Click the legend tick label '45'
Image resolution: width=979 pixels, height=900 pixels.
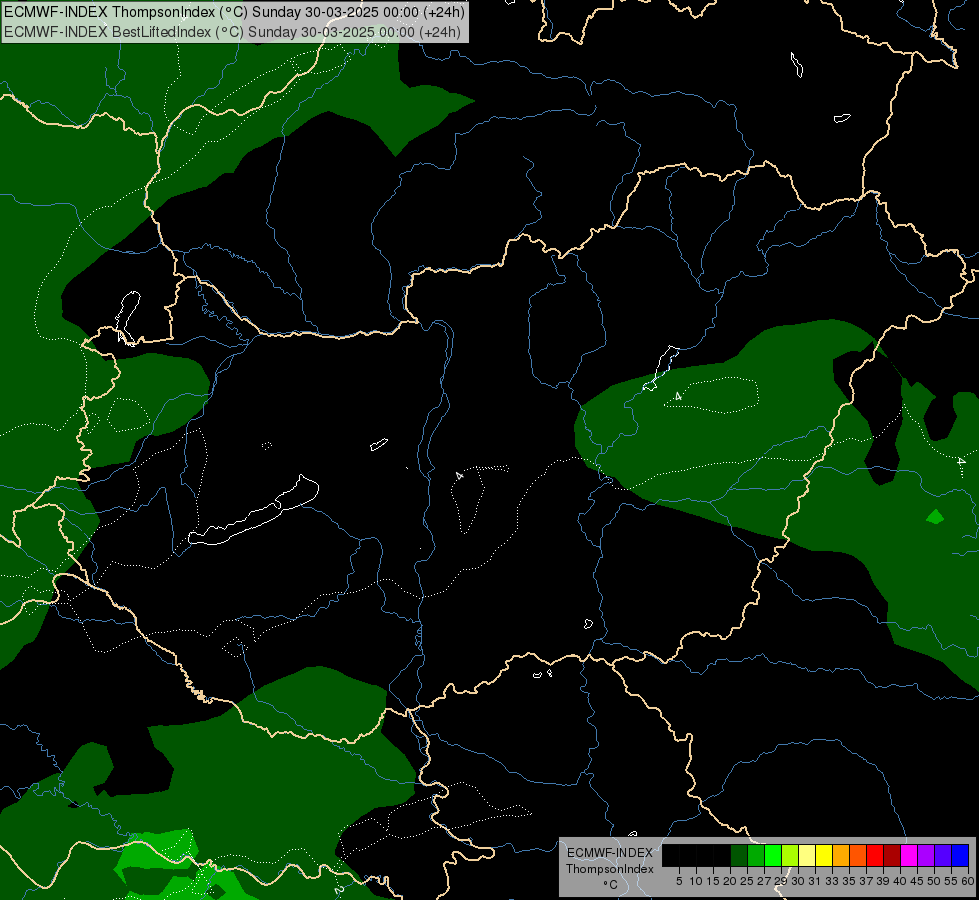917,881
